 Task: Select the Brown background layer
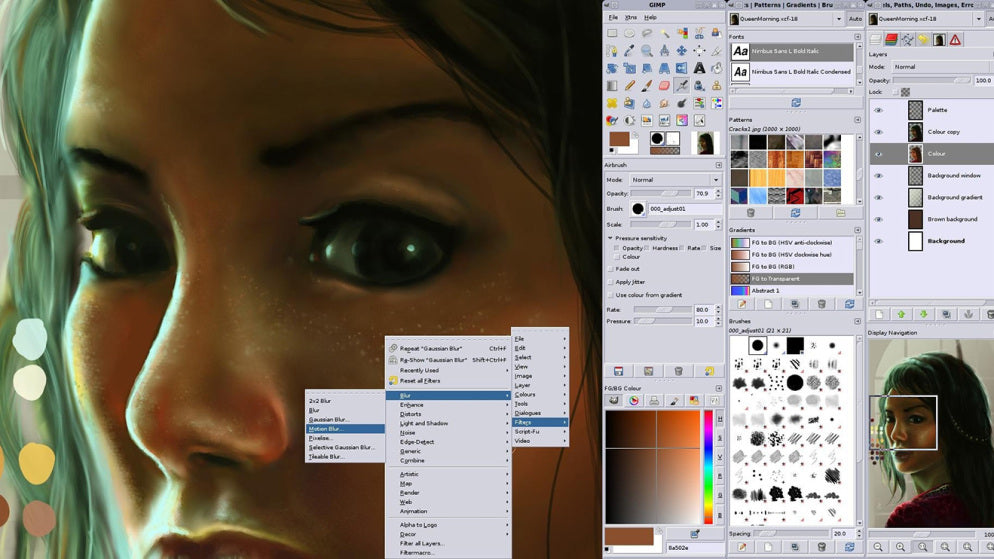click(951, 219)
